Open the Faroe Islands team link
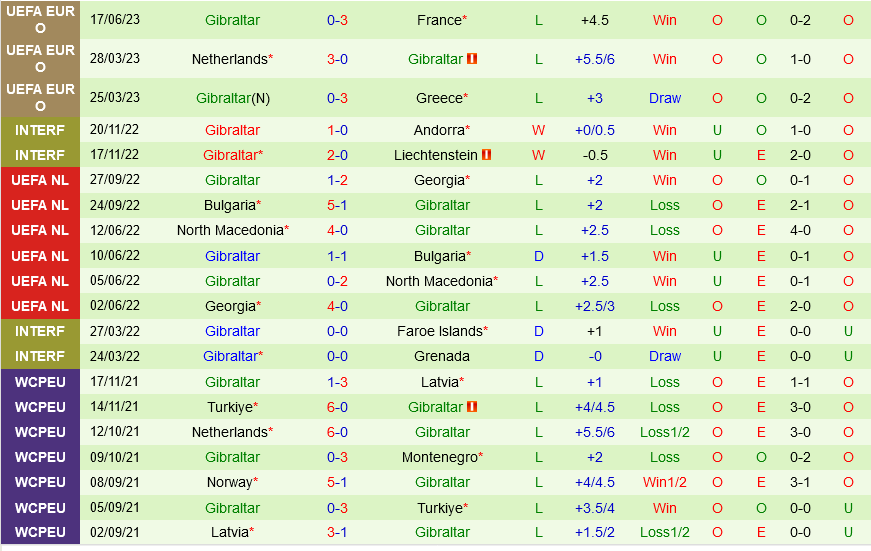Viewport: 871px width, 551px height. (x=439, y=331)
